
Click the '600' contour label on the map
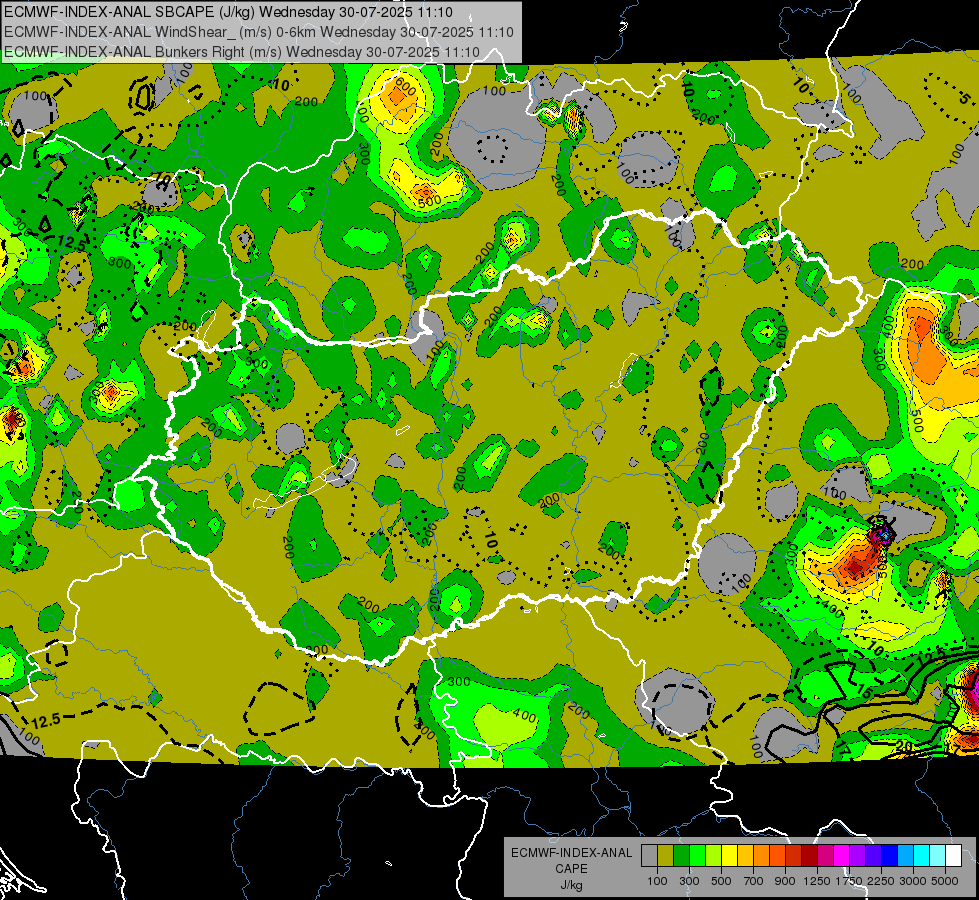coord(406,87)
